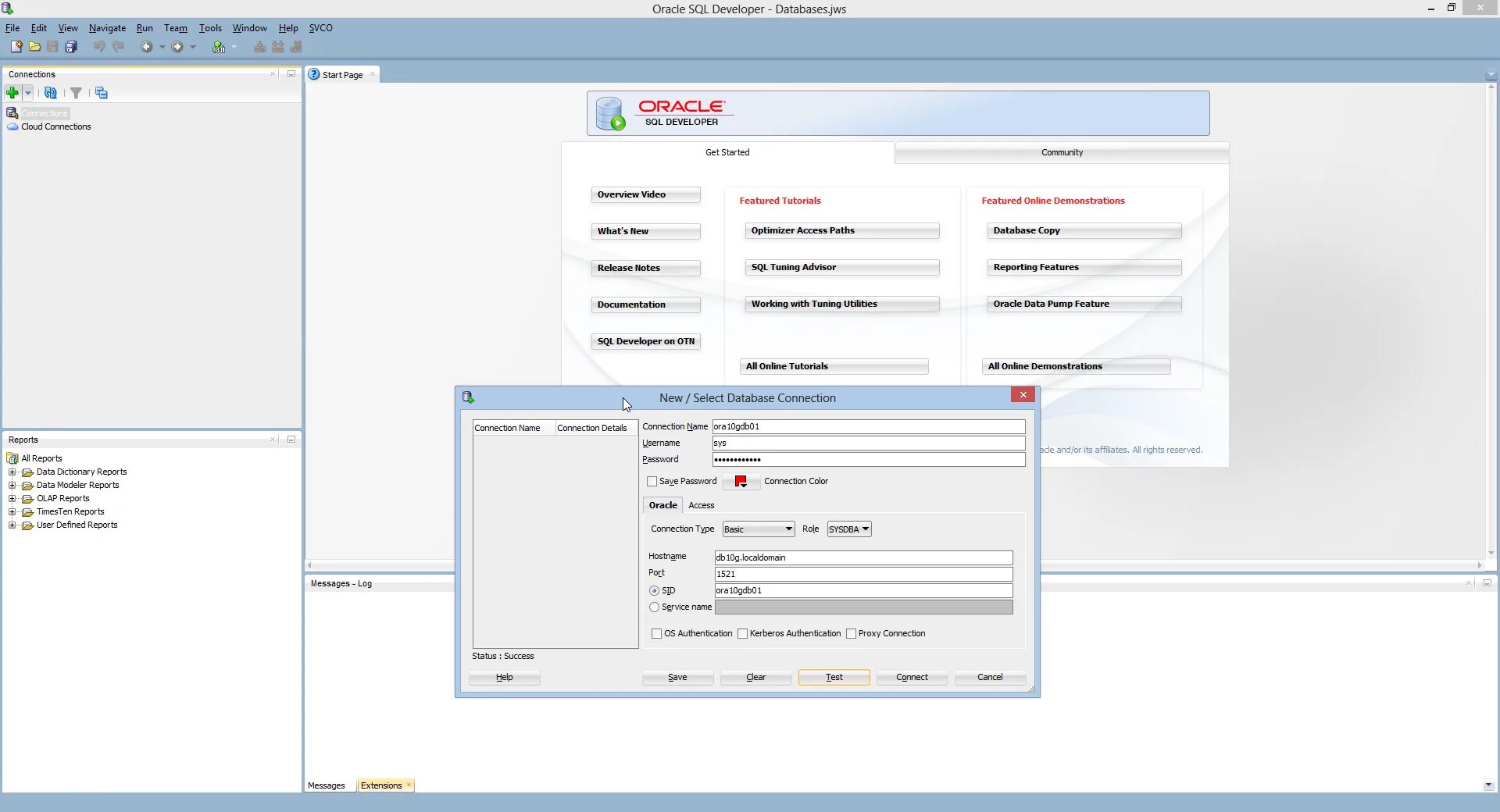
Task: Click the Oracle SQL Developer database logo
Action: pyautogui.click(x=610, y=113)
